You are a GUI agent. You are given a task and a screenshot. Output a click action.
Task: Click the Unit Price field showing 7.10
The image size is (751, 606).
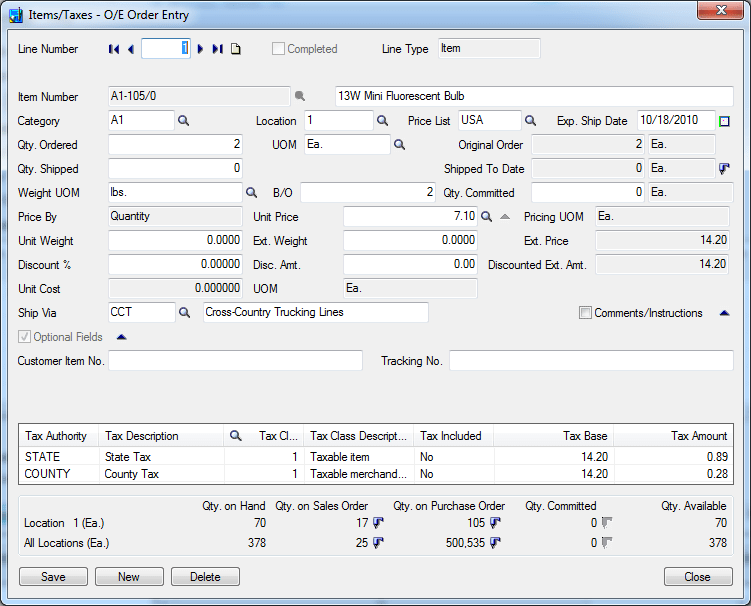click(410, 216)
